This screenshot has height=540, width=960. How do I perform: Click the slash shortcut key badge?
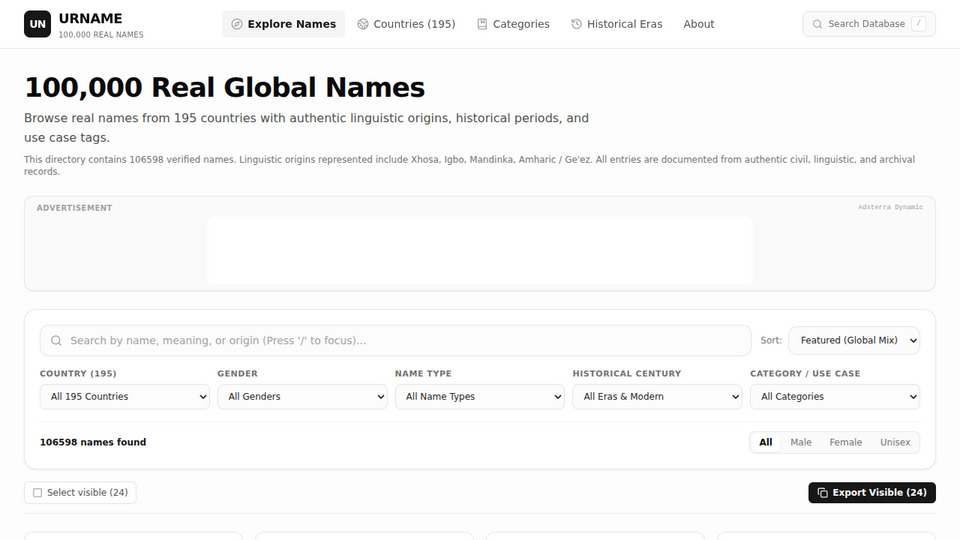[x=918, y=24]
